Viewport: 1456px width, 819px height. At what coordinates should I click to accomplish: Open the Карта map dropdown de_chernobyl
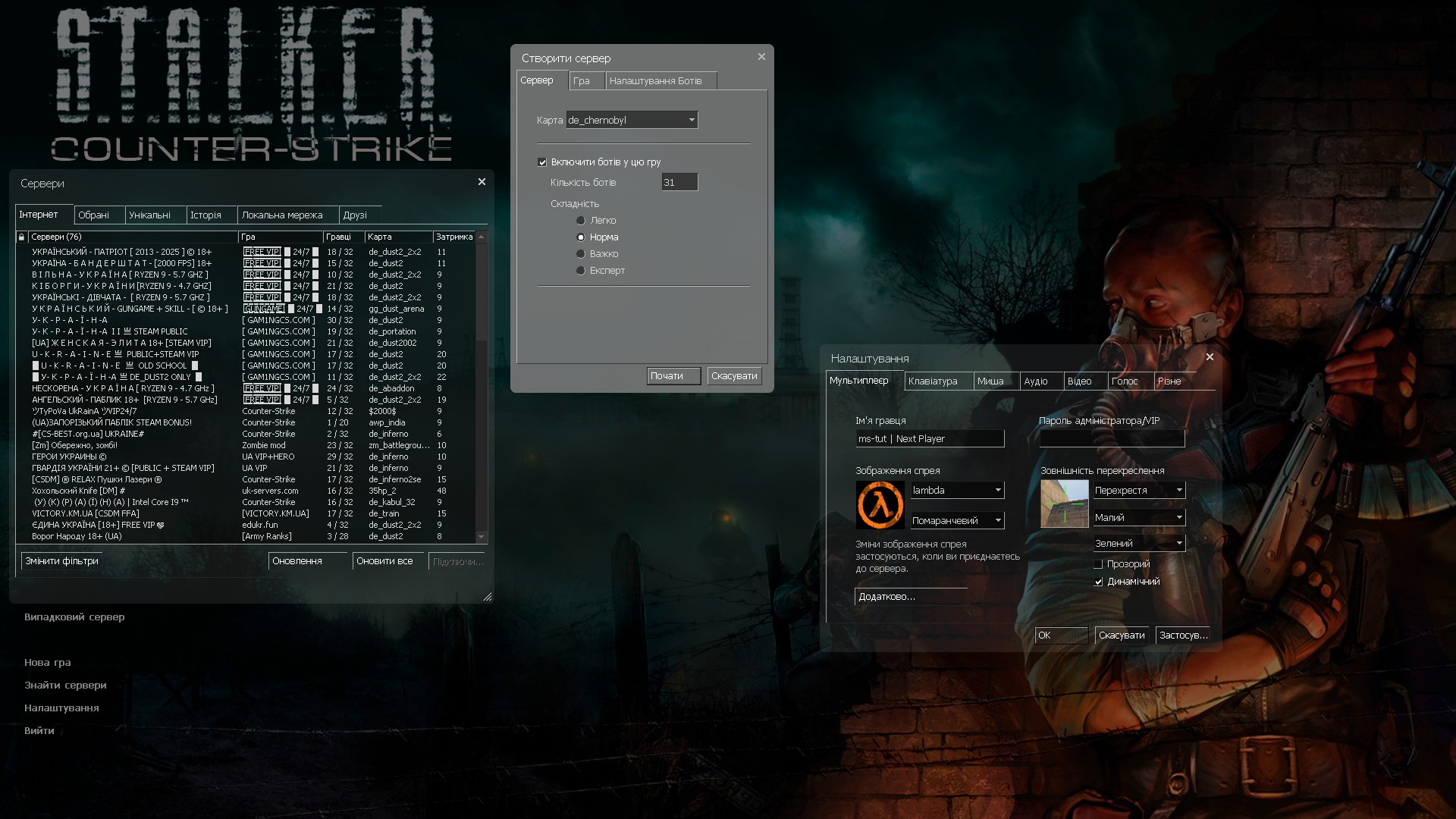coord(632,120)
